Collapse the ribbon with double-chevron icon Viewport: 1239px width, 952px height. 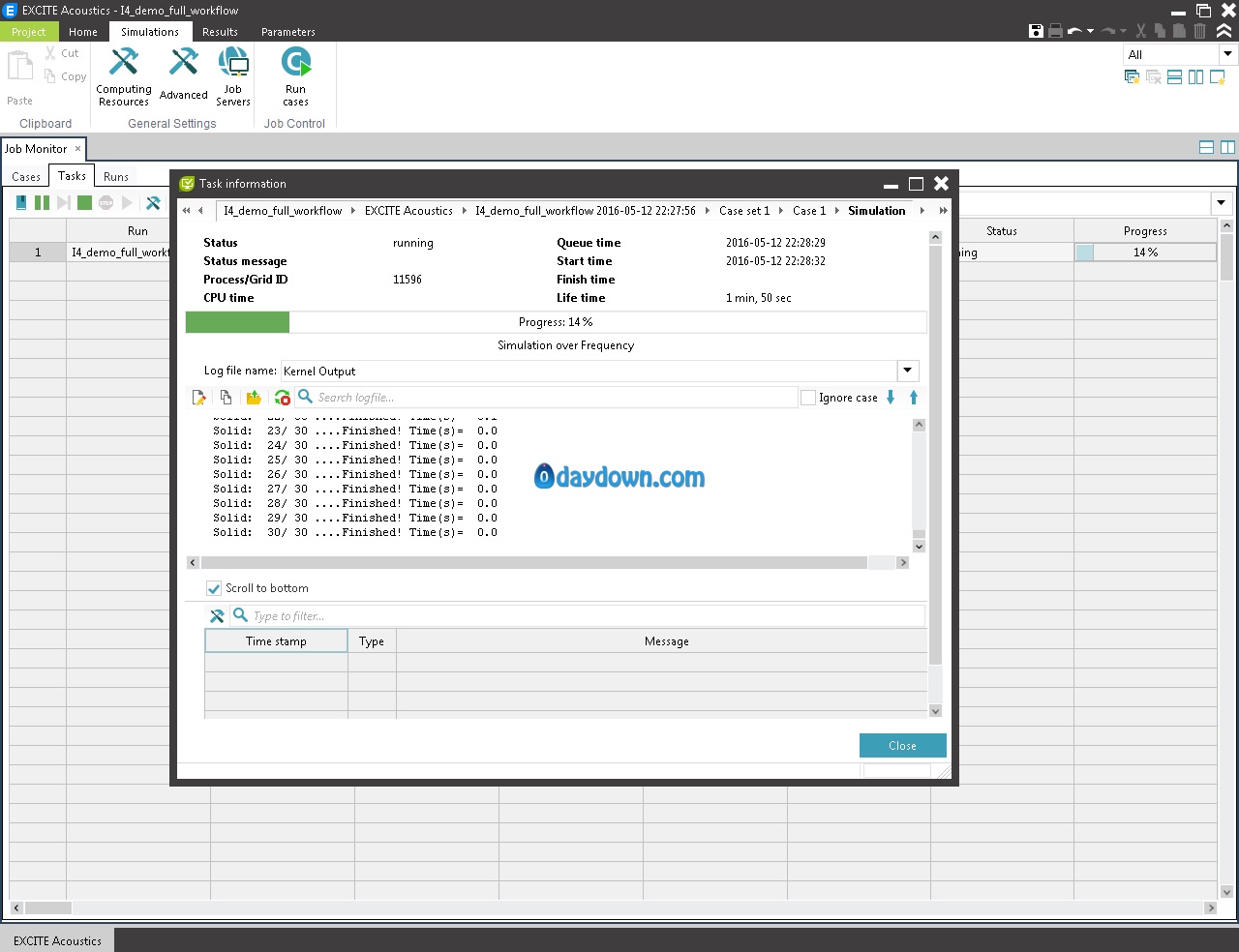[1224, 31]
